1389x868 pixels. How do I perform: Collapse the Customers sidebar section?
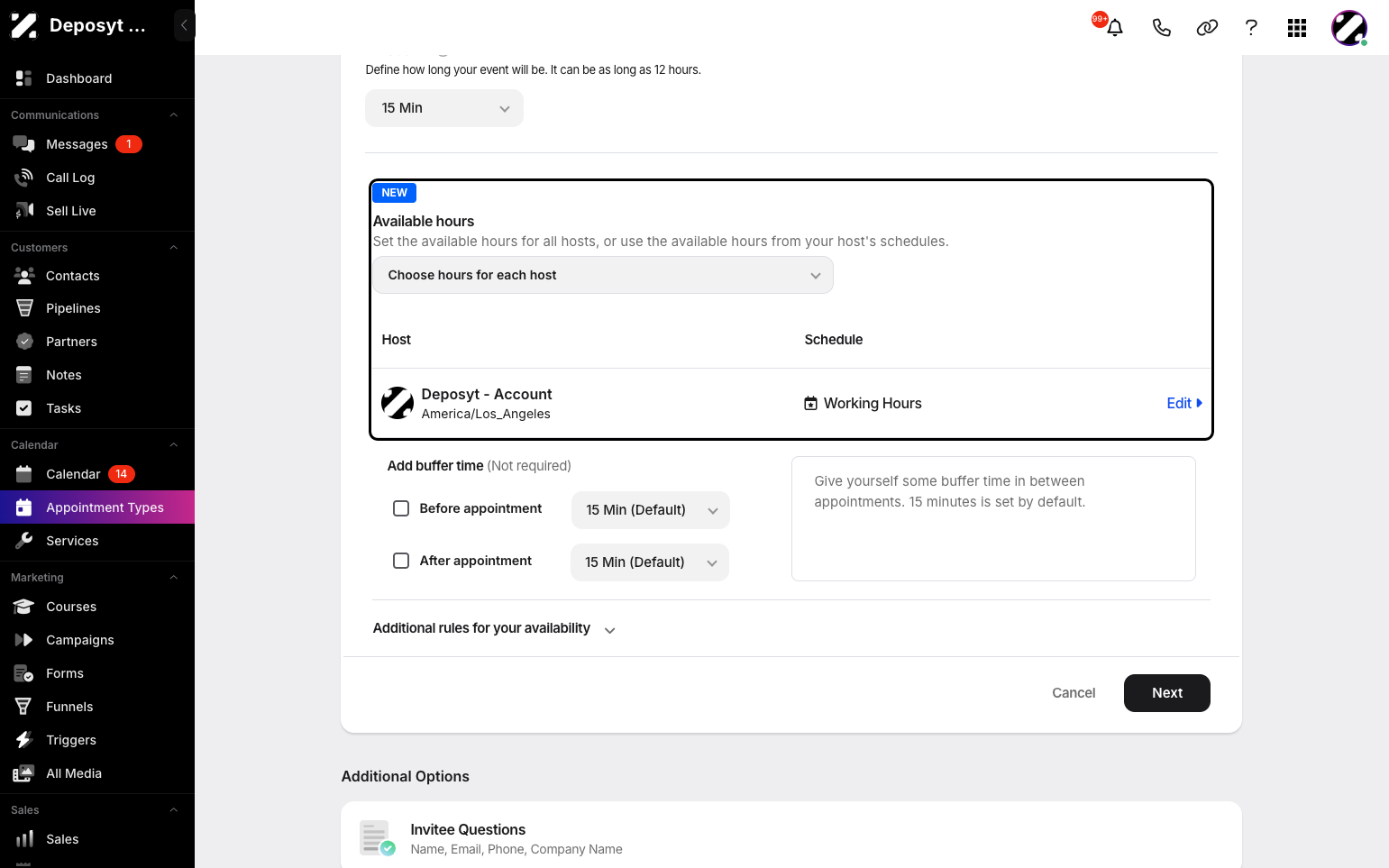click(174, 248)
